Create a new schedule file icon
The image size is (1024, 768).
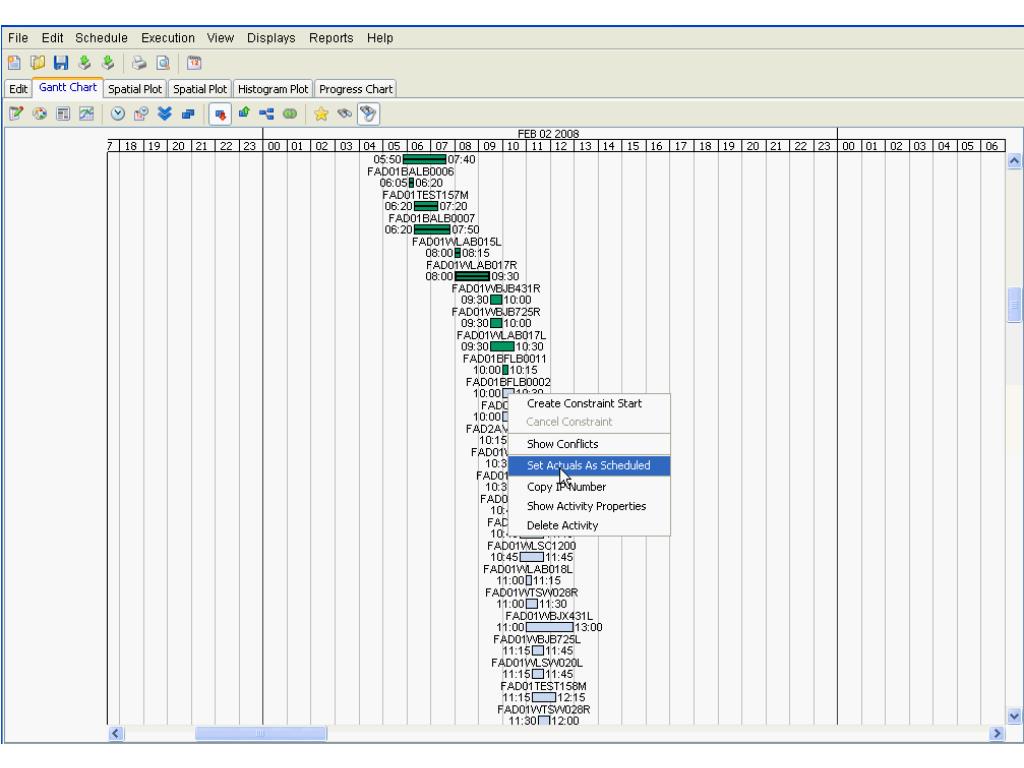click(x=14, y=63)
